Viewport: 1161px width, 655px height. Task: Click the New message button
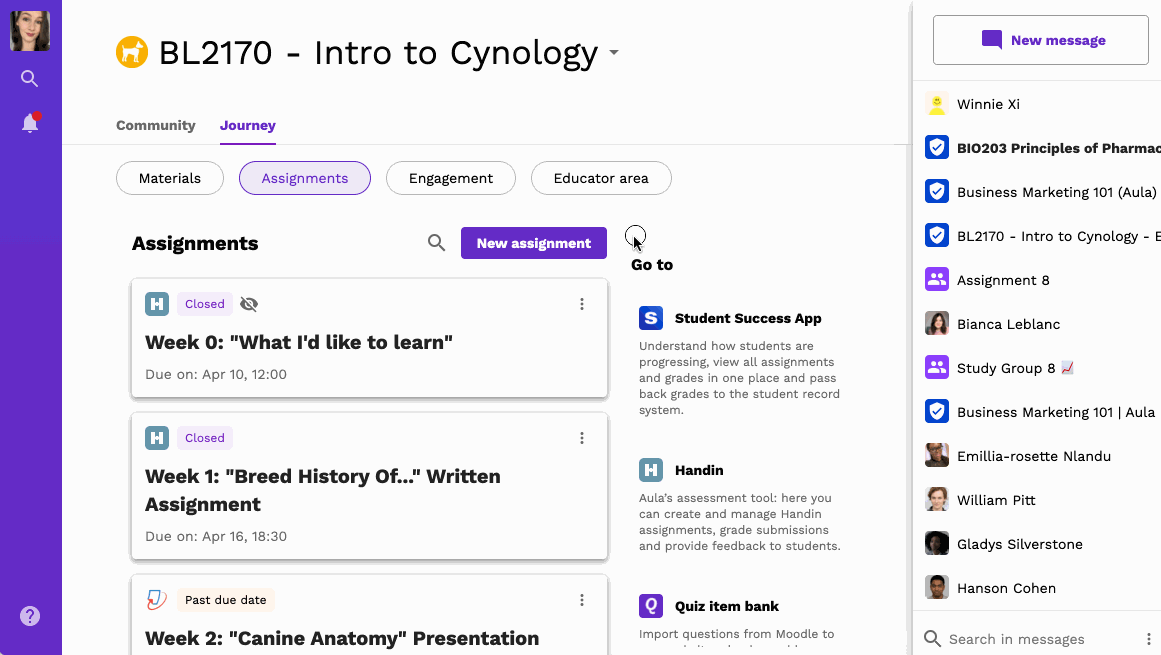1040,40
